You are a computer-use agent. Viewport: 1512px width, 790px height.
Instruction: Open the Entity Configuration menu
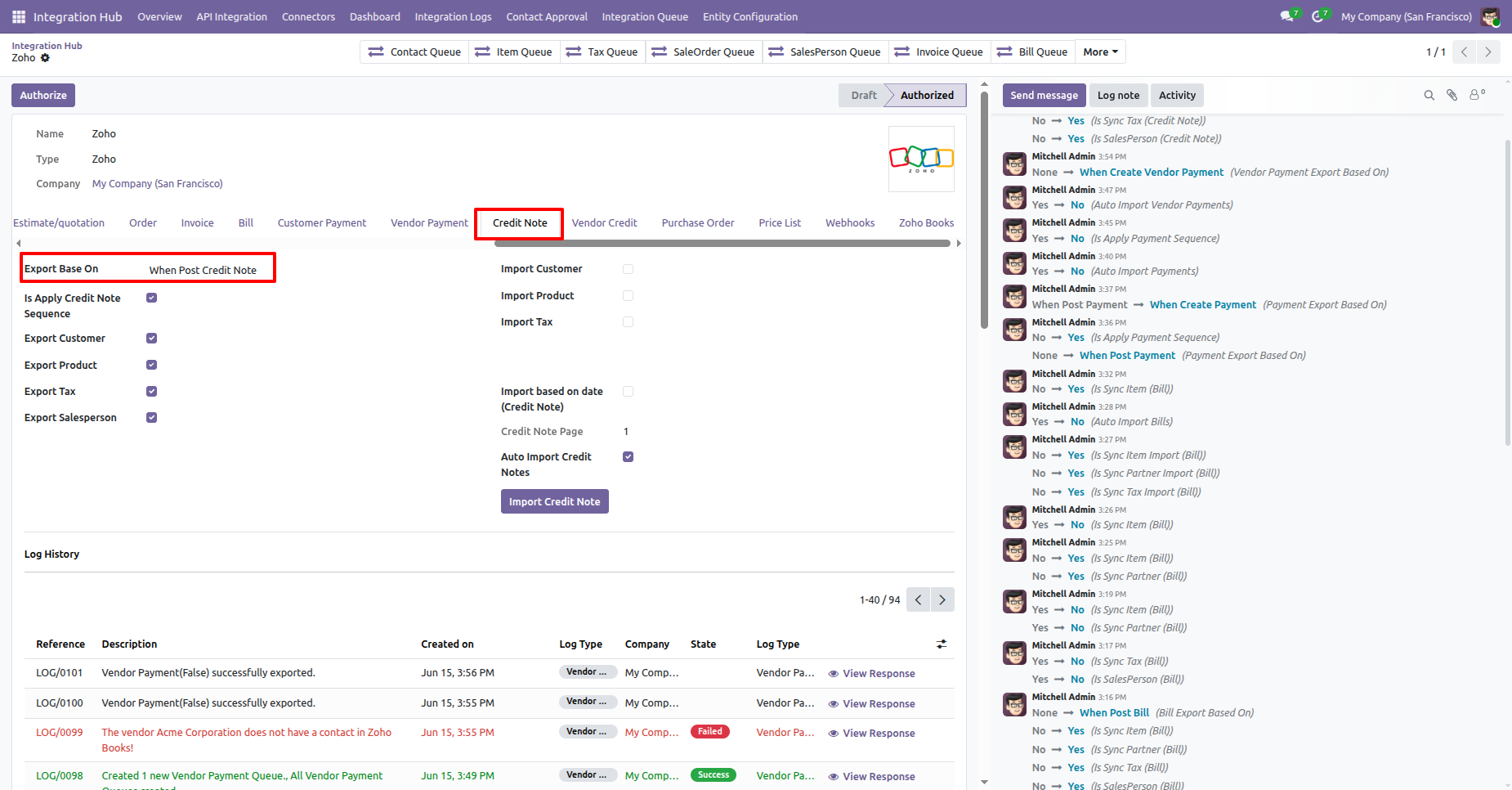[749, 16]
